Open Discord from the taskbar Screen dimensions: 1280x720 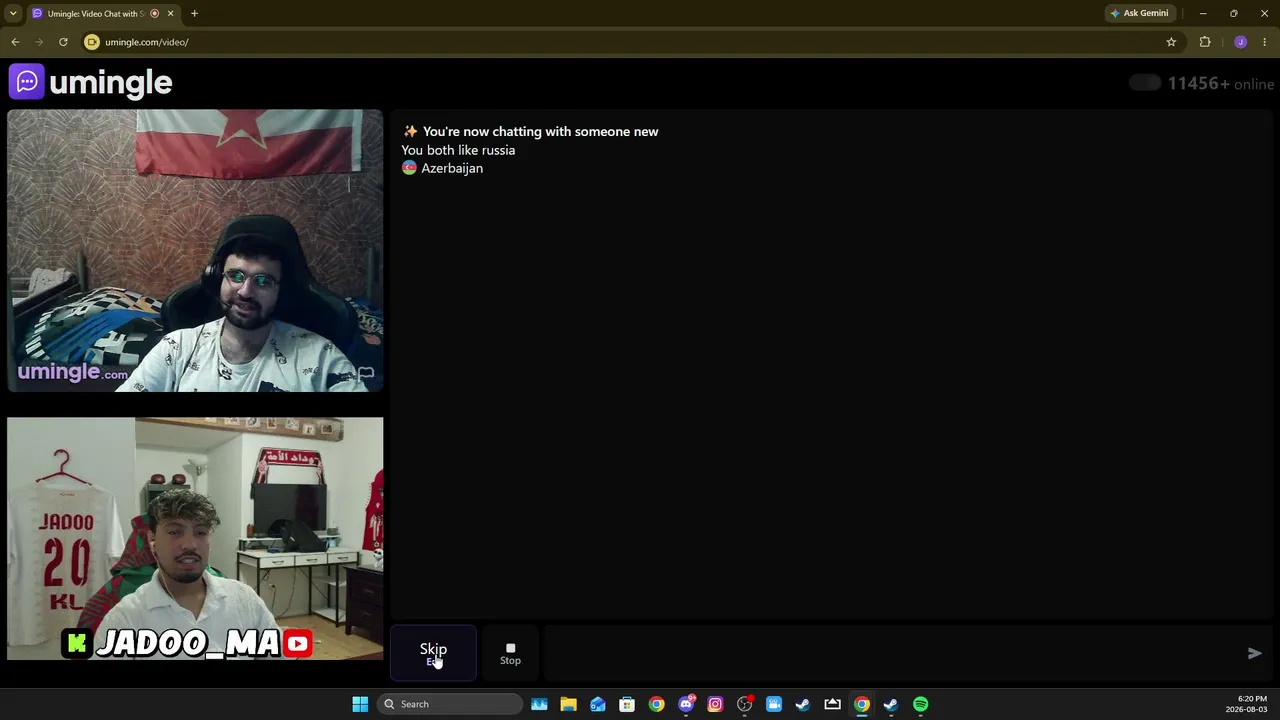(x=686, y=704)
